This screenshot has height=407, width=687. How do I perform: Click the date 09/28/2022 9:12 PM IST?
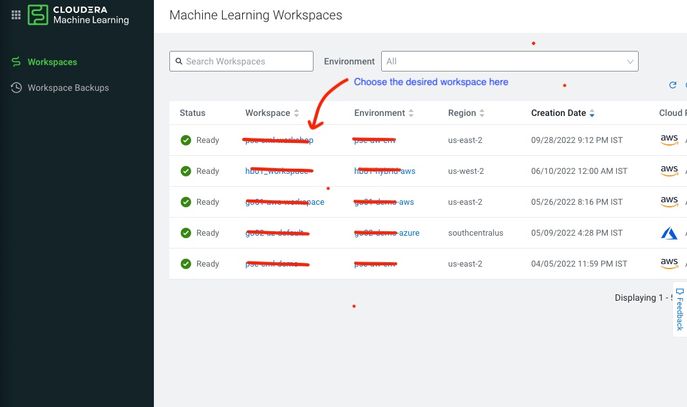tap(577, 140)
